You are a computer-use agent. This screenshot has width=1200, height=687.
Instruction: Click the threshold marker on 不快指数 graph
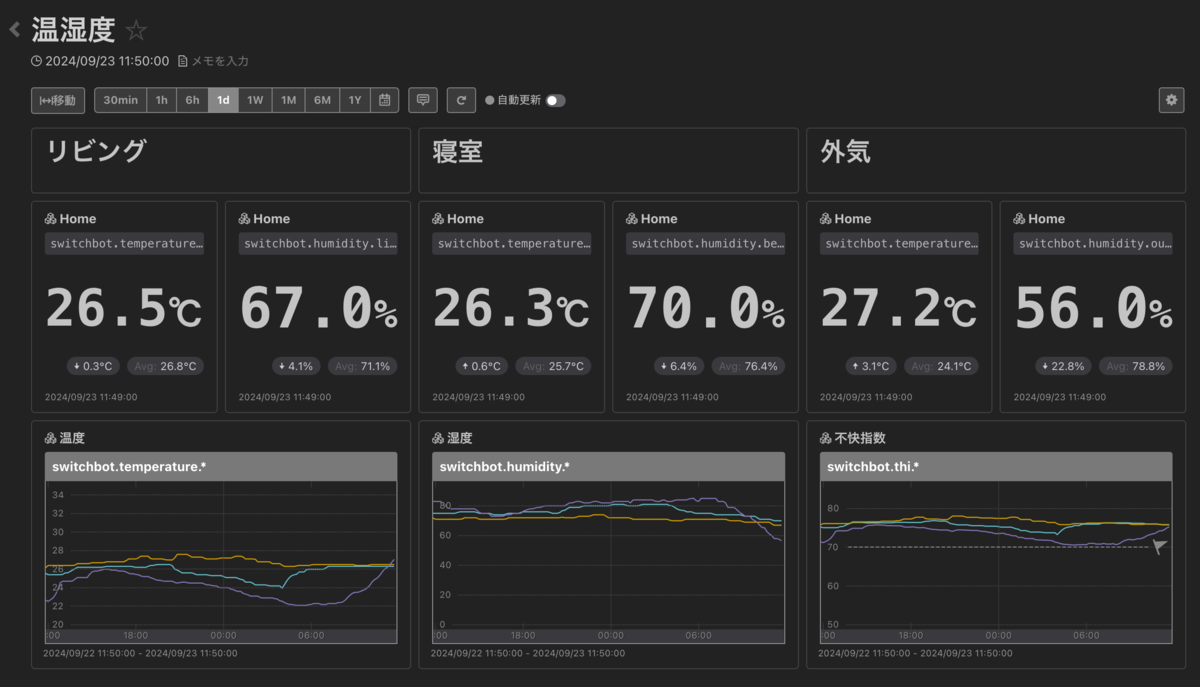coord(1160,547)
